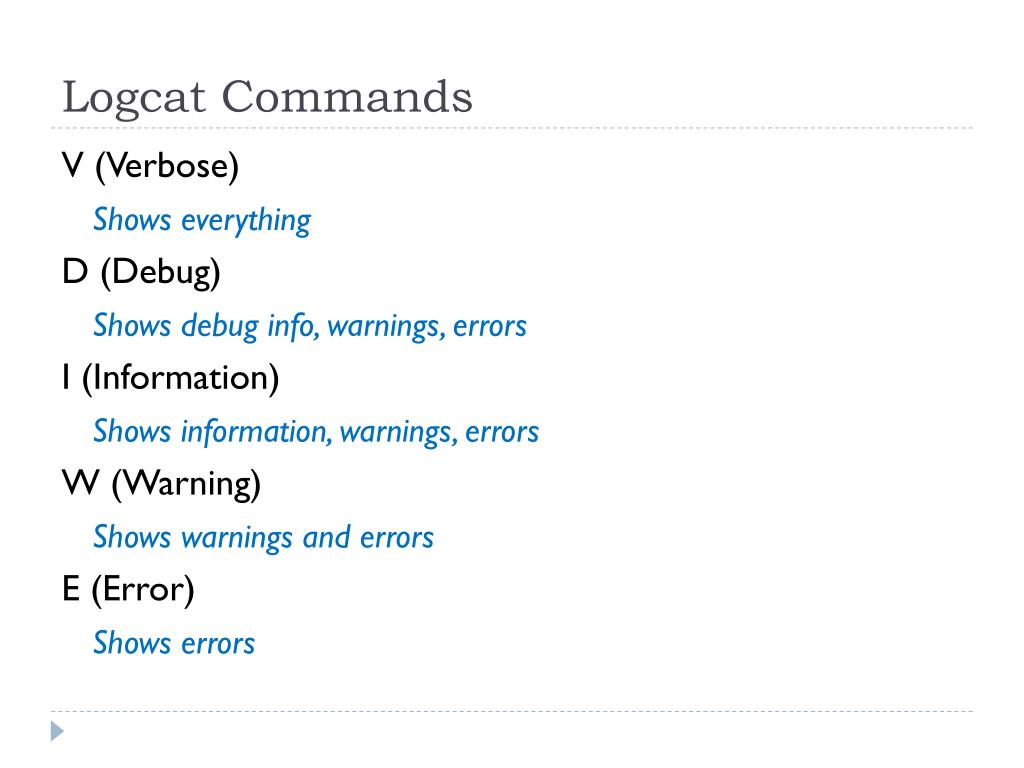Click the word information in blue text
This screenshot has width=1024, height=768.
[254, 432]
